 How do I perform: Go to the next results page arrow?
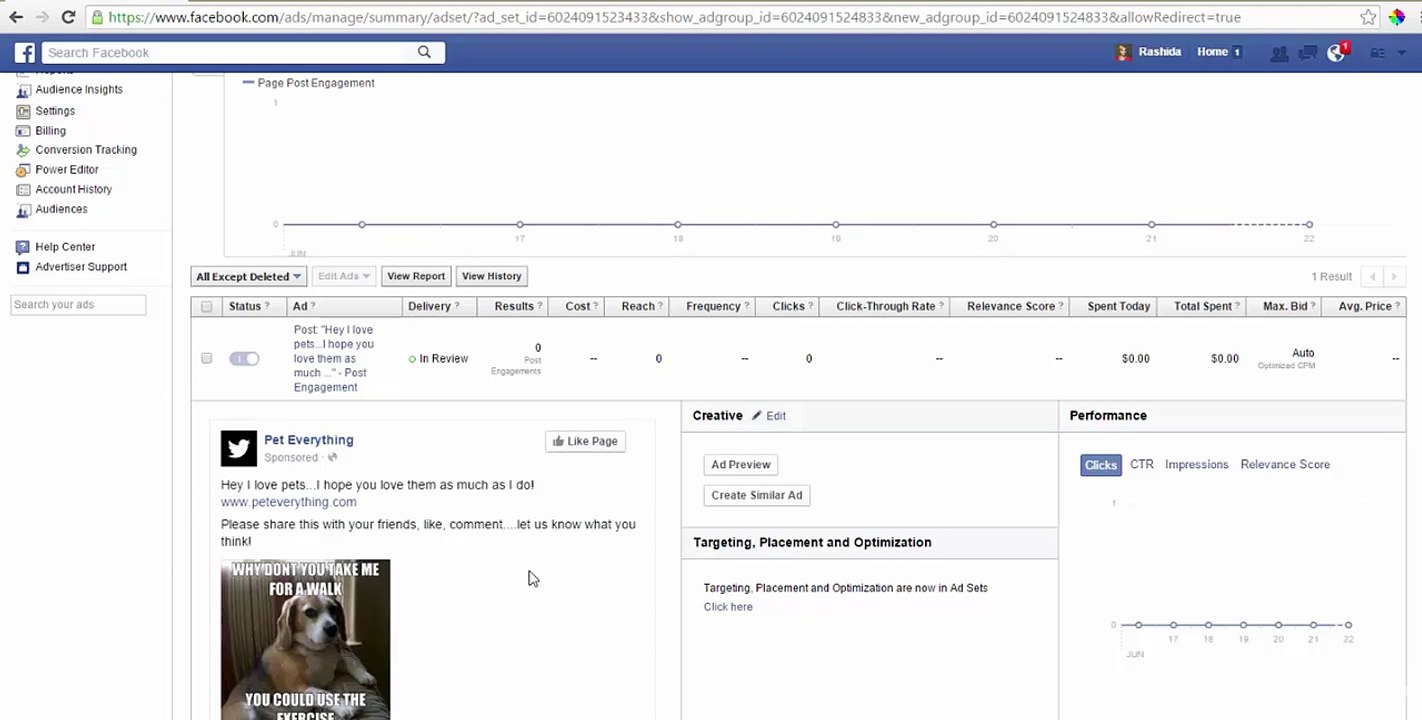pos(1394,277)
